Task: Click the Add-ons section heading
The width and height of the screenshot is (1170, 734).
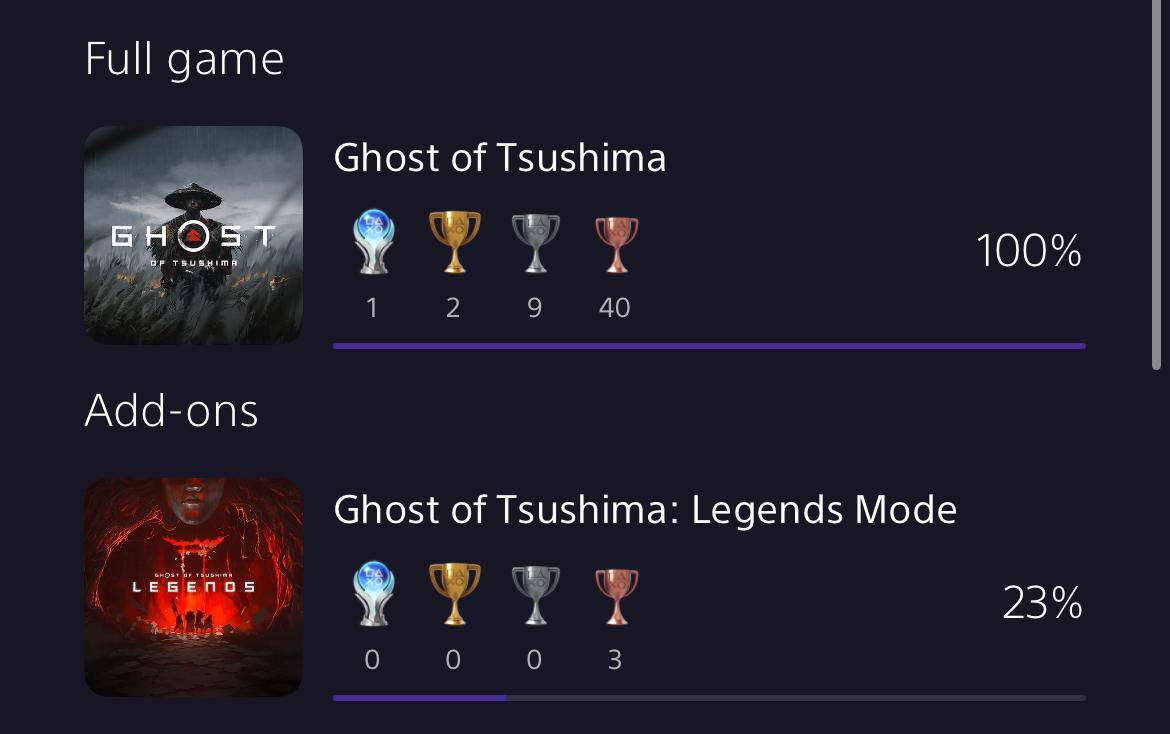Action: click(171, 411)
